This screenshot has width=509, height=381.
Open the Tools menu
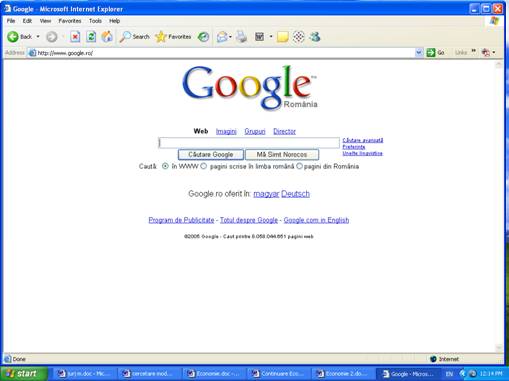(95, 21)
